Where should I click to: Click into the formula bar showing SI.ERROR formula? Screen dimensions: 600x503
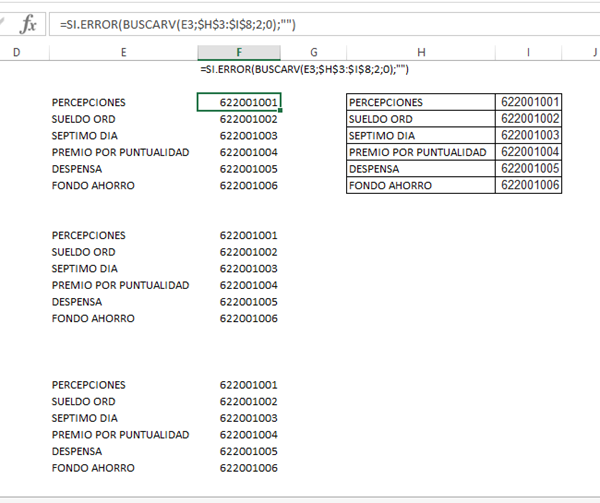click(324, 24)
